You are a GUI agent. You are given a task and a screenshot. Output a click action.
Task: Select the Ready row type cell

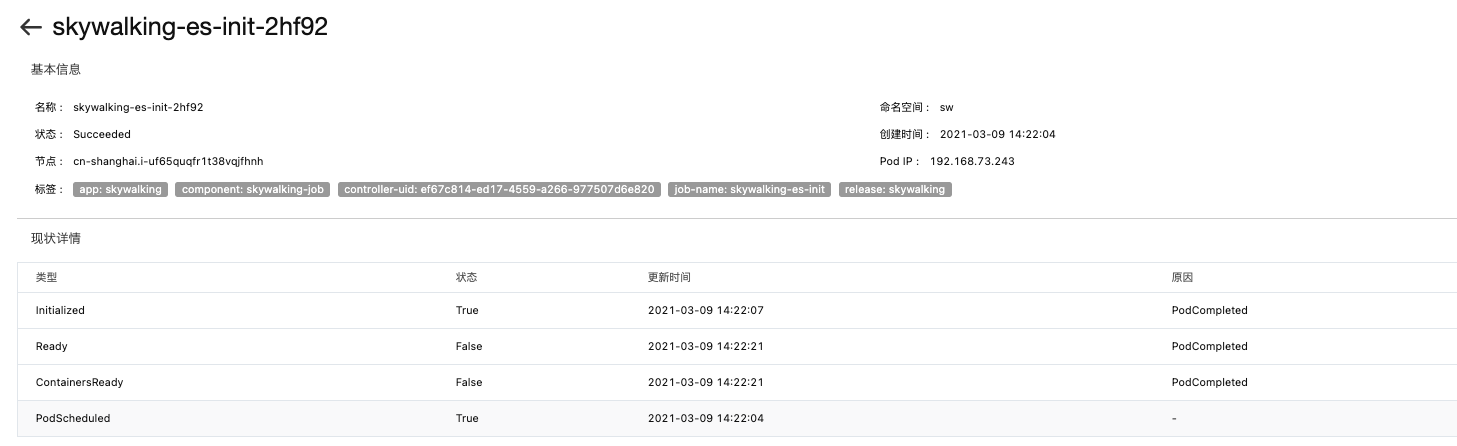(x=52, y=346)
